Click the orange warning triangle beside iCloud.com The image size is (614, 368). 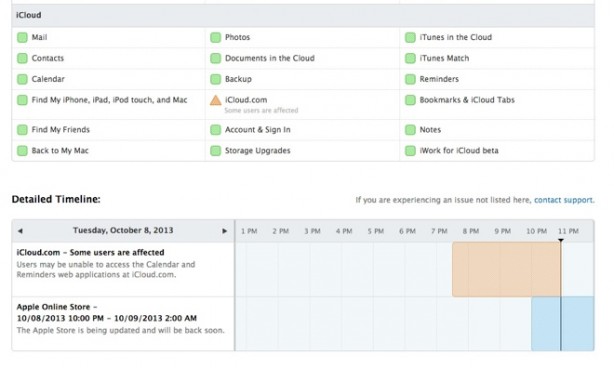pos(215,101)
